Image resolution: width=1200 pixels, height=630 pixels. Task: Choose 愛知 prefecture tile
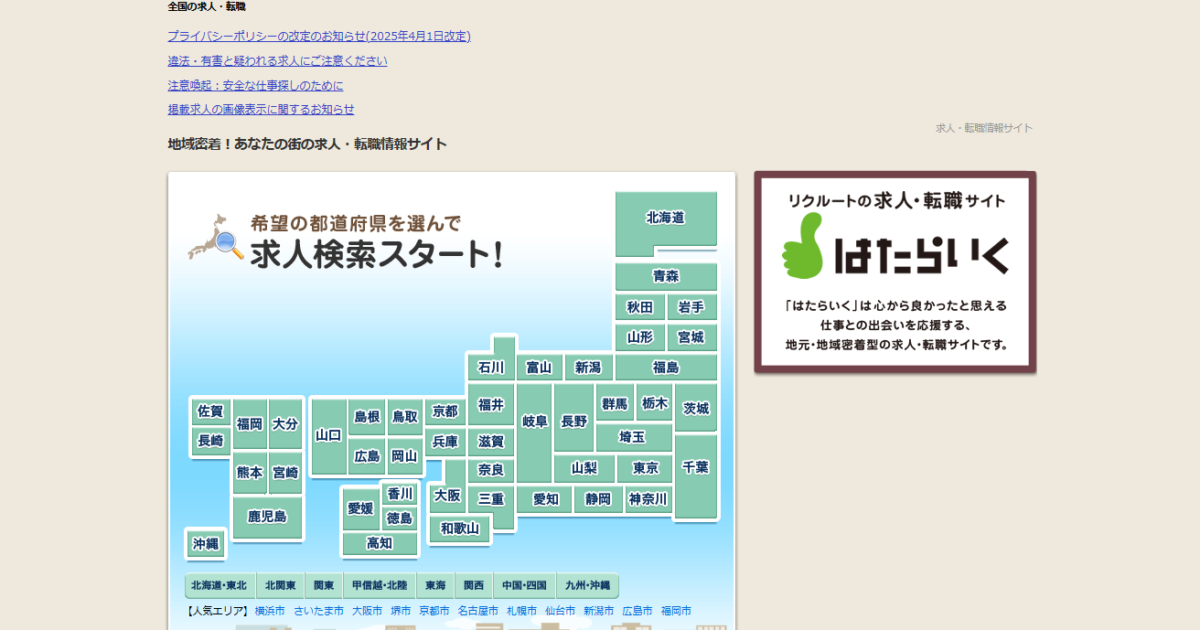click(545, 499)
